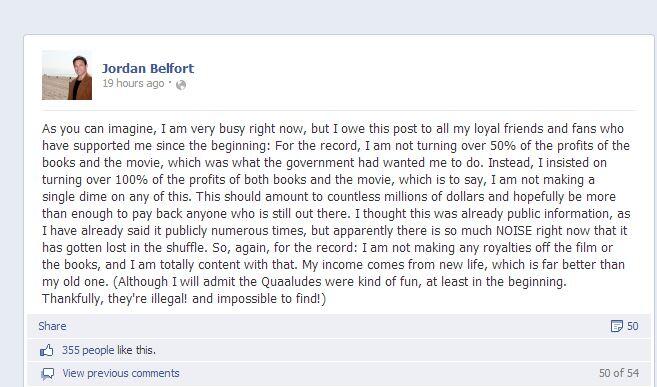The image size is (657, 387).
Task: Click the phrase For the record in the second line
Action: point(318,146)
